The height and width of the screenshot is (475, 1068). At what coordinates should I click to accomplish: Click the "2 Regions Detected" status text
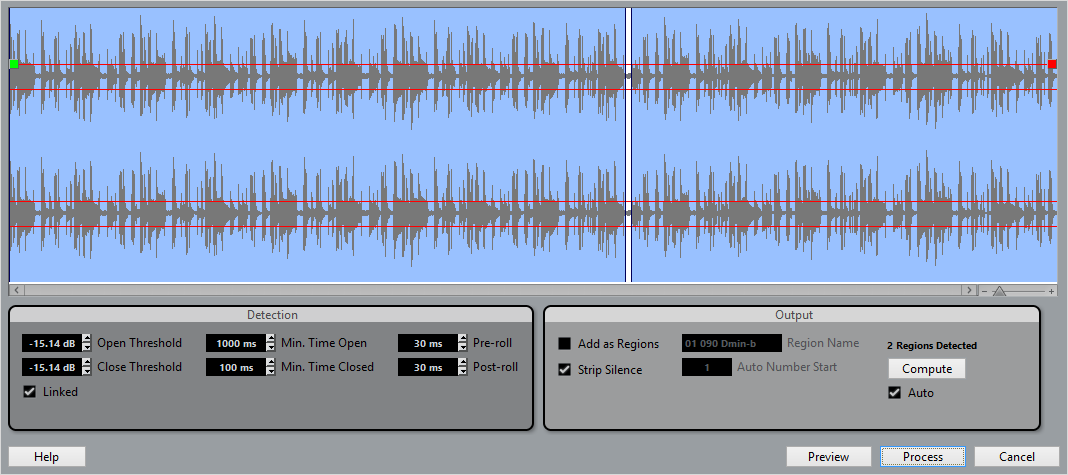pos(932,346)
